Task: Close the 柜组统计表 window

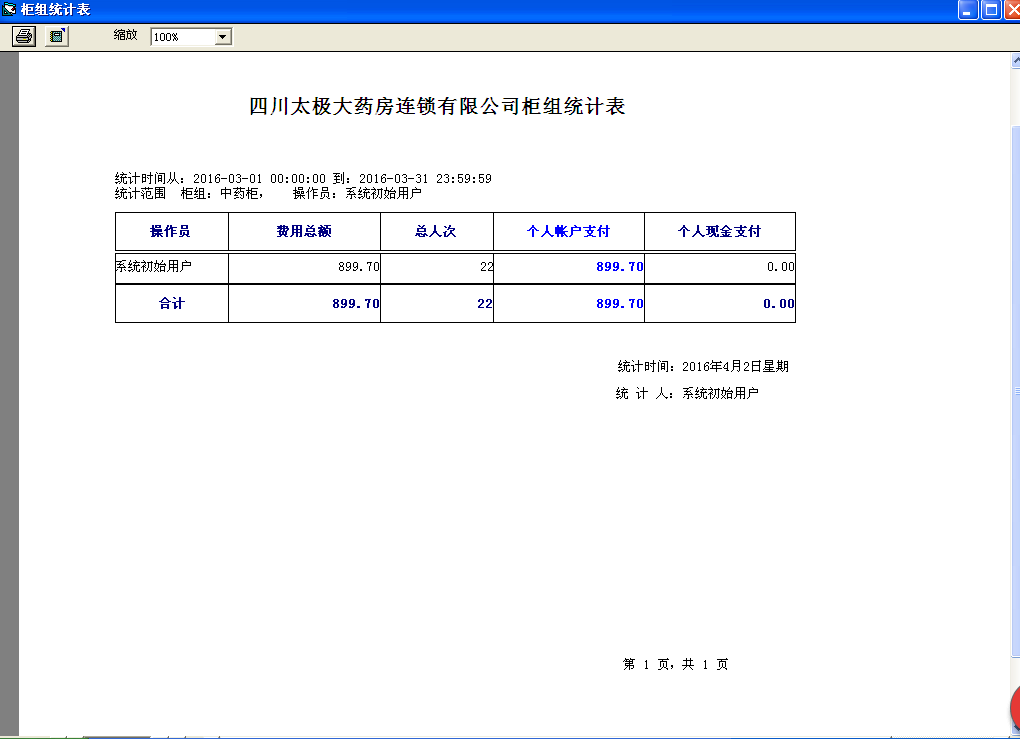Action: (1012, 10)
